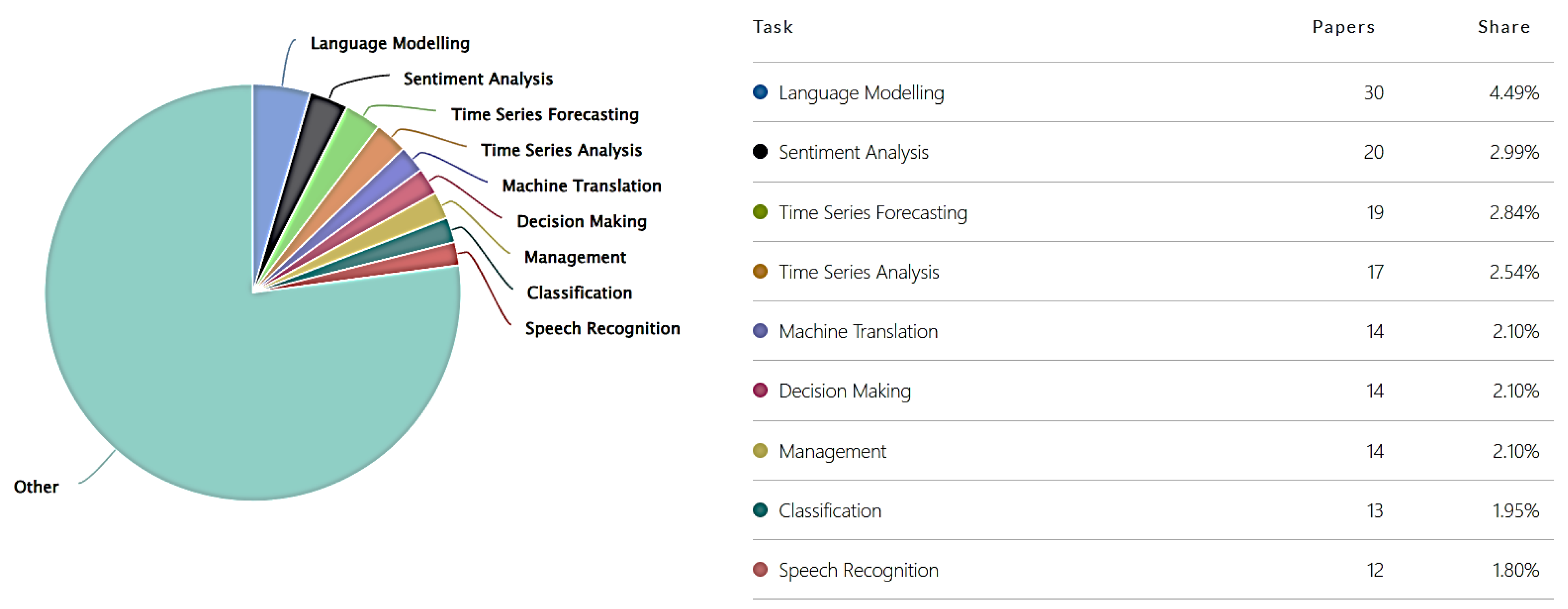Open the Speech Recognition task link in table
1568x609 pixels.
tap(858, 570)
